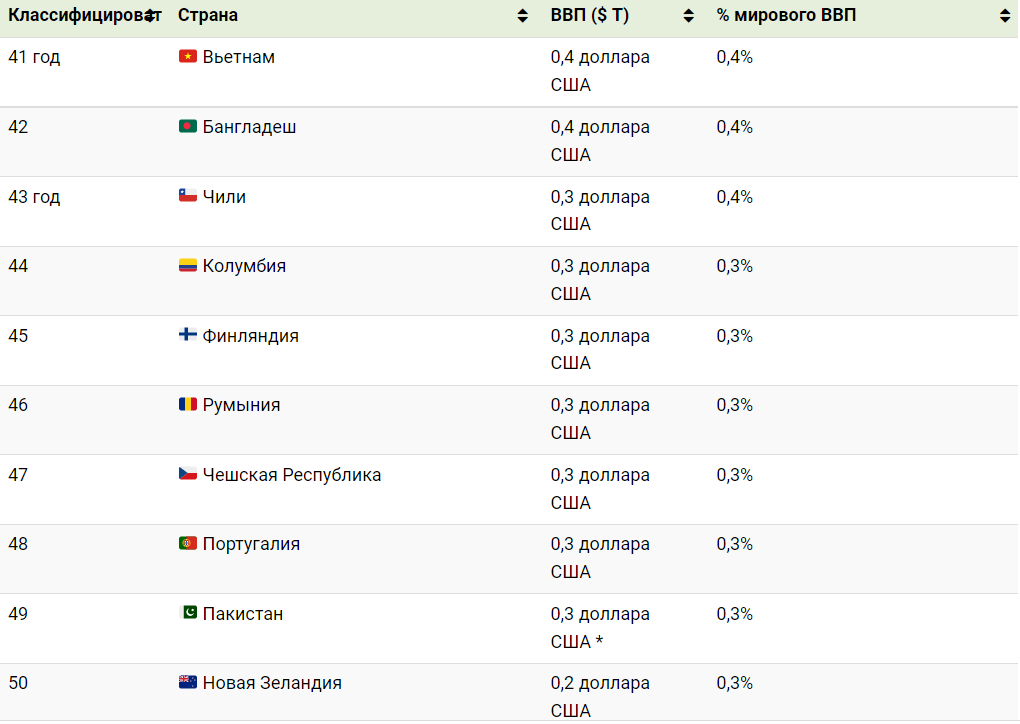Click the Страна column header label

[208, 16]
